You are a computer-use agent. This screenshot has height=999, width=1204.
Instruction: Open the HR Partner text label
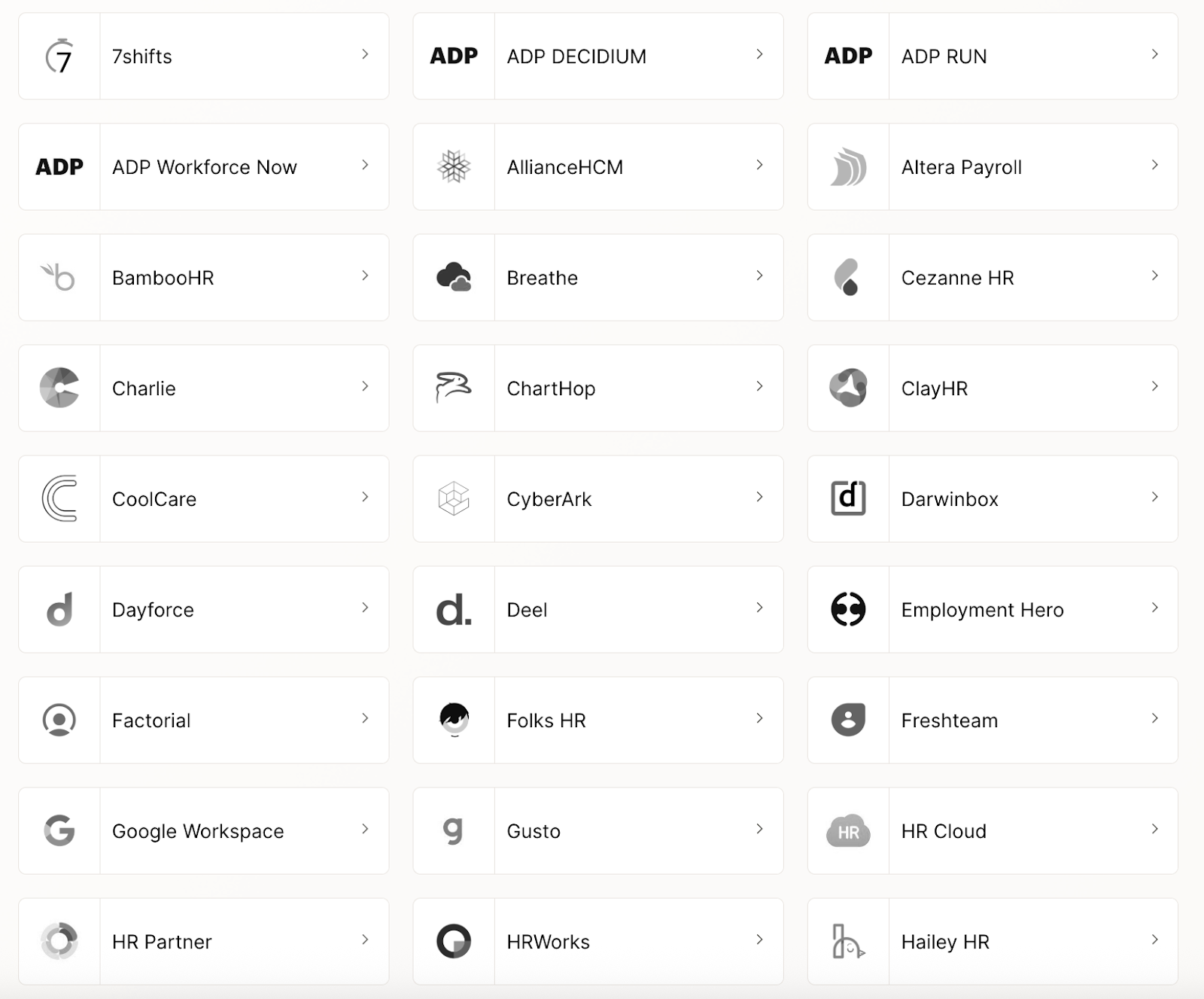162,942
